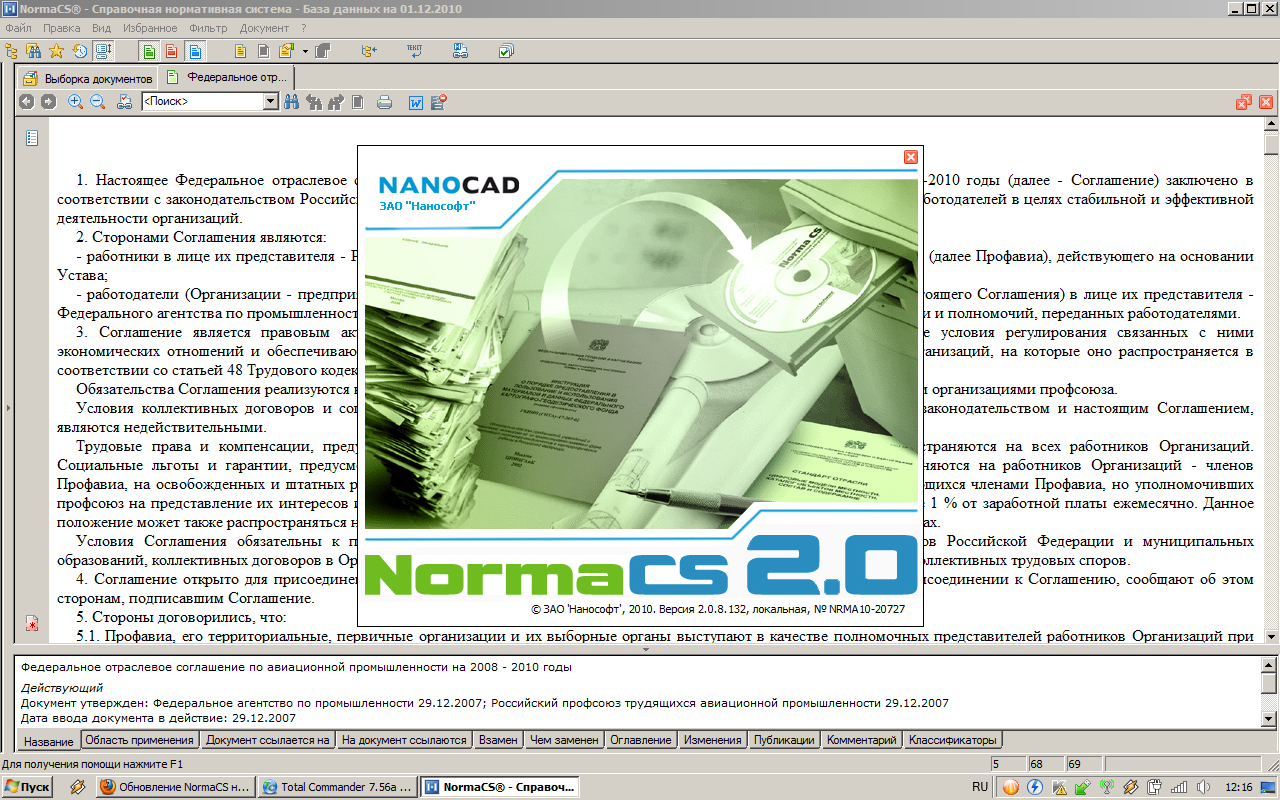Click into the Поиск search field
The width and height of the screenshot is (1280, 800).
[x=202, y=101]
